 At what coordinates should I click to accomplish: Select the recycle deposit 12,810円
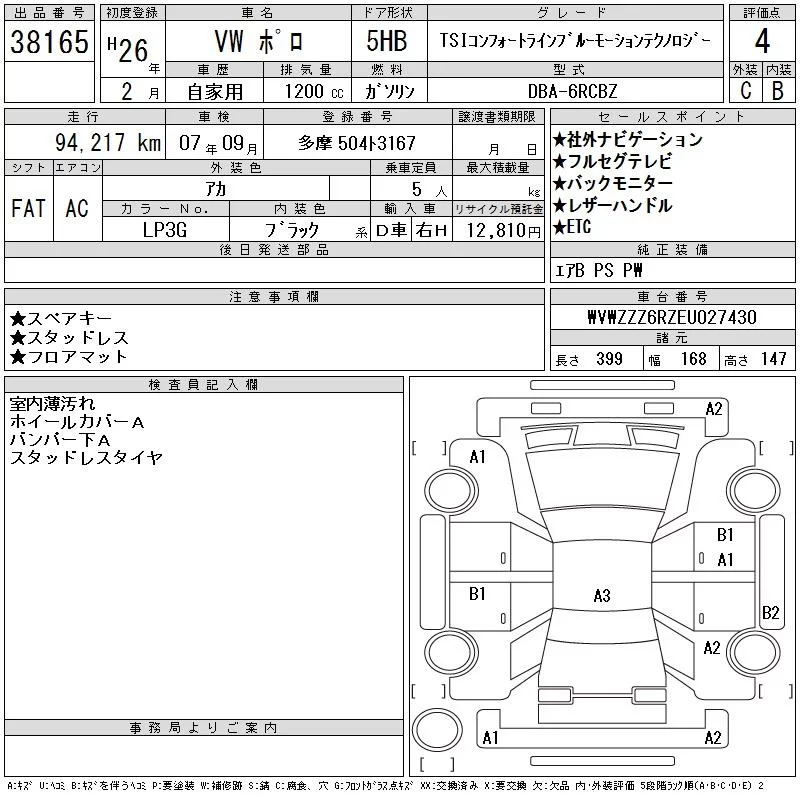503,231
